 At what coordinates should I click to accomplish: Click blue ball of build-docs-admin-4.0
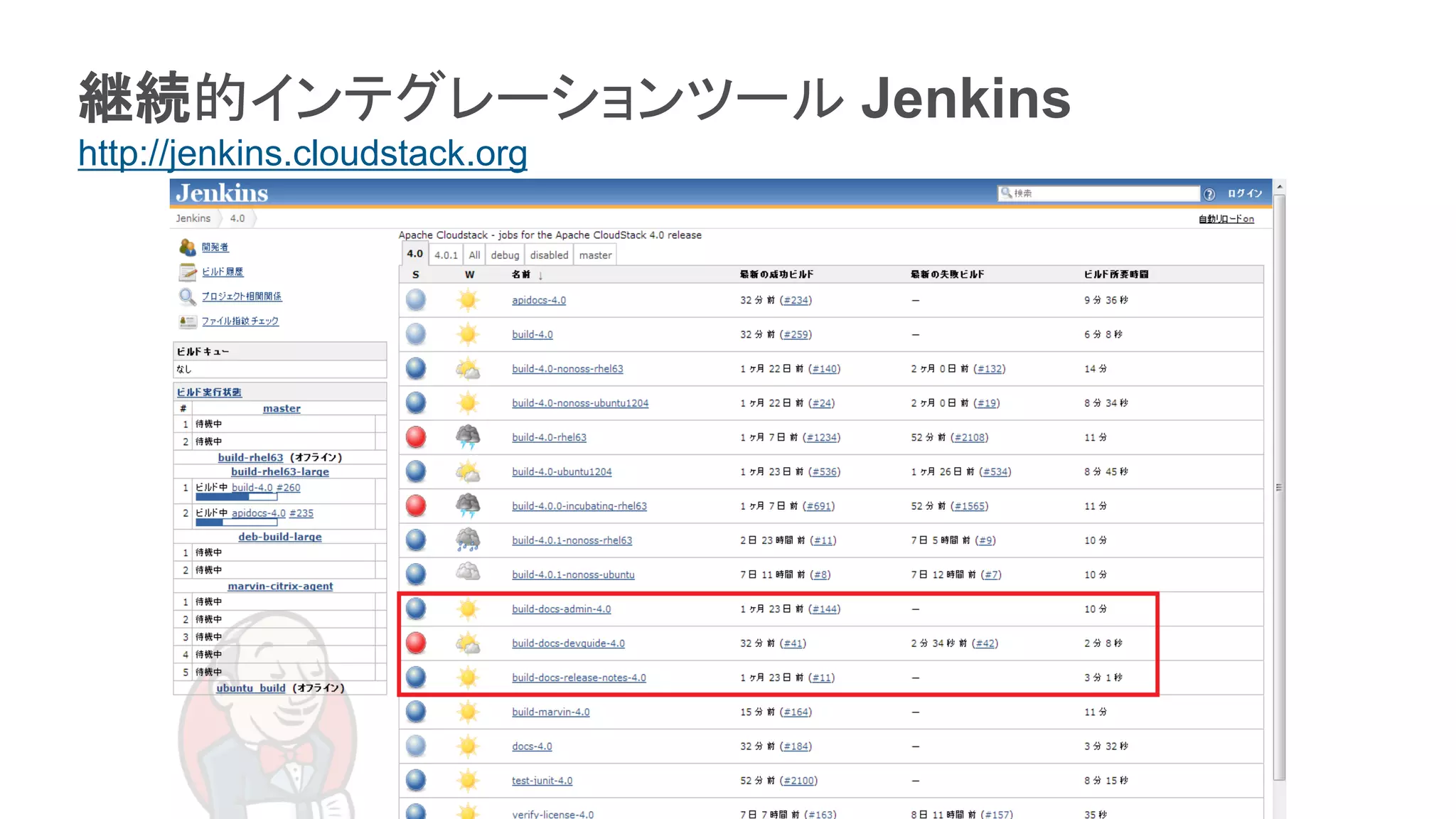pos(416,609)
